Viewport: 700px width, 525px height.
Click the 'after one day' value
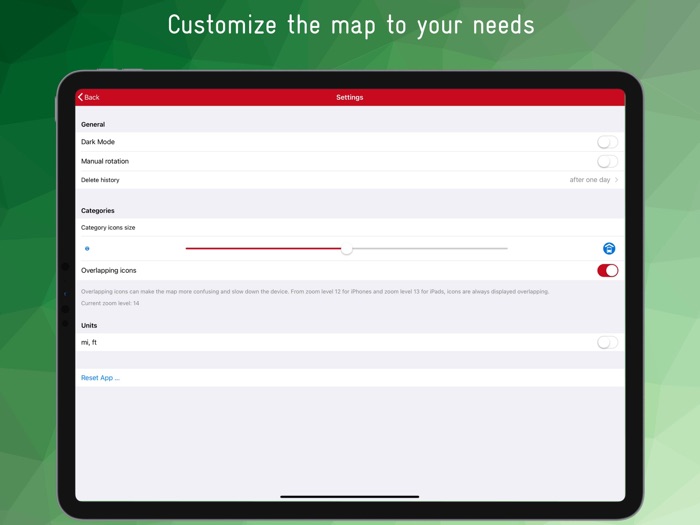pos(589,180)
